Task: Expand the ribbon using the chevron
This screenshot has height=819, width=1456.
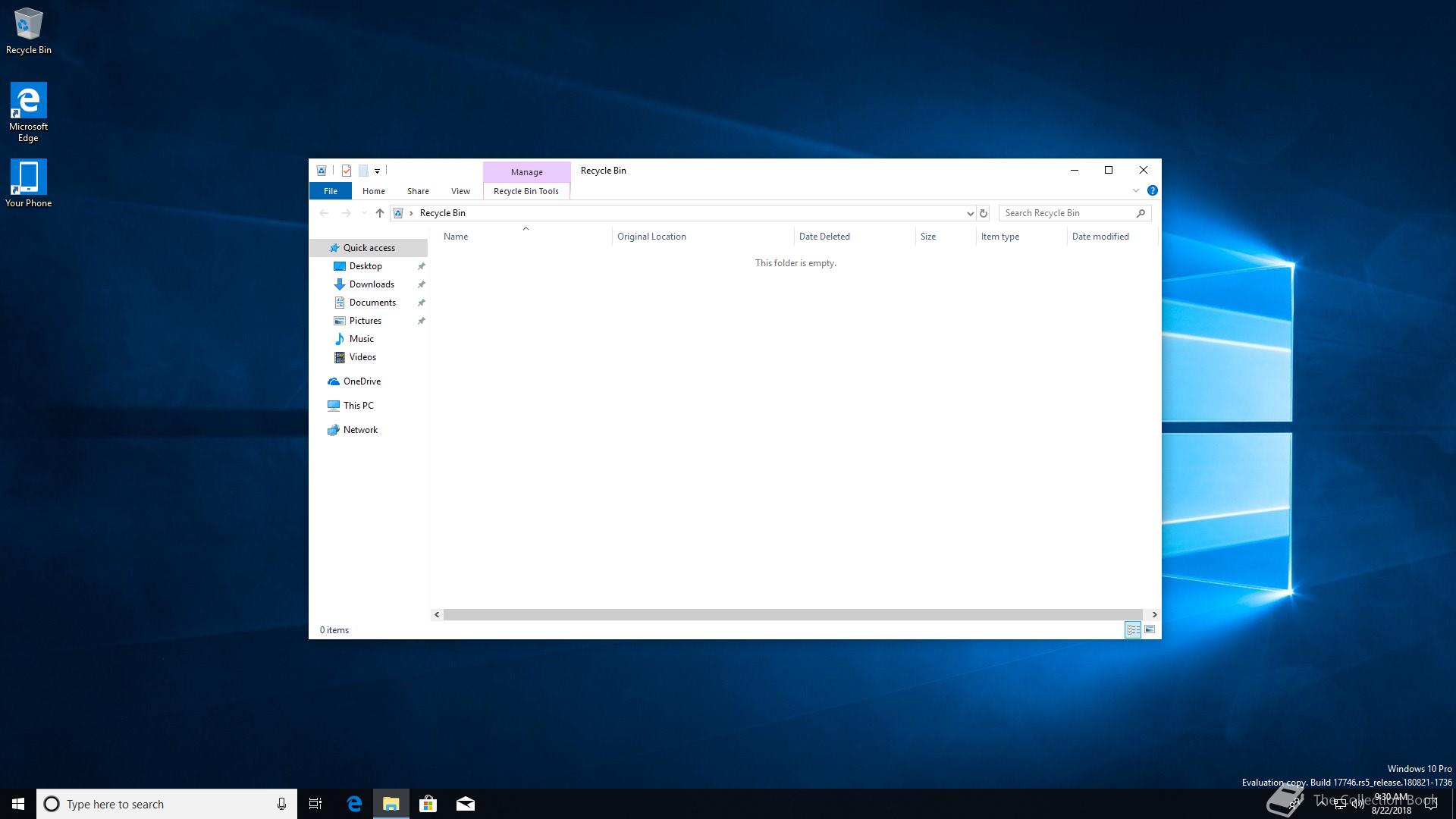Action: pyautogui.click(x=1136, y=190)
